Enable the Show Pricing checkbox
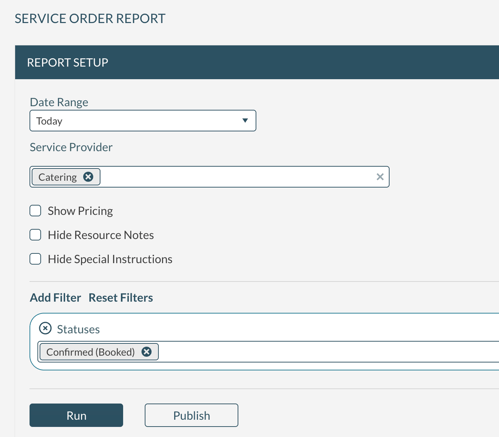This screenshot has width=499, height=437. (35, 211)
